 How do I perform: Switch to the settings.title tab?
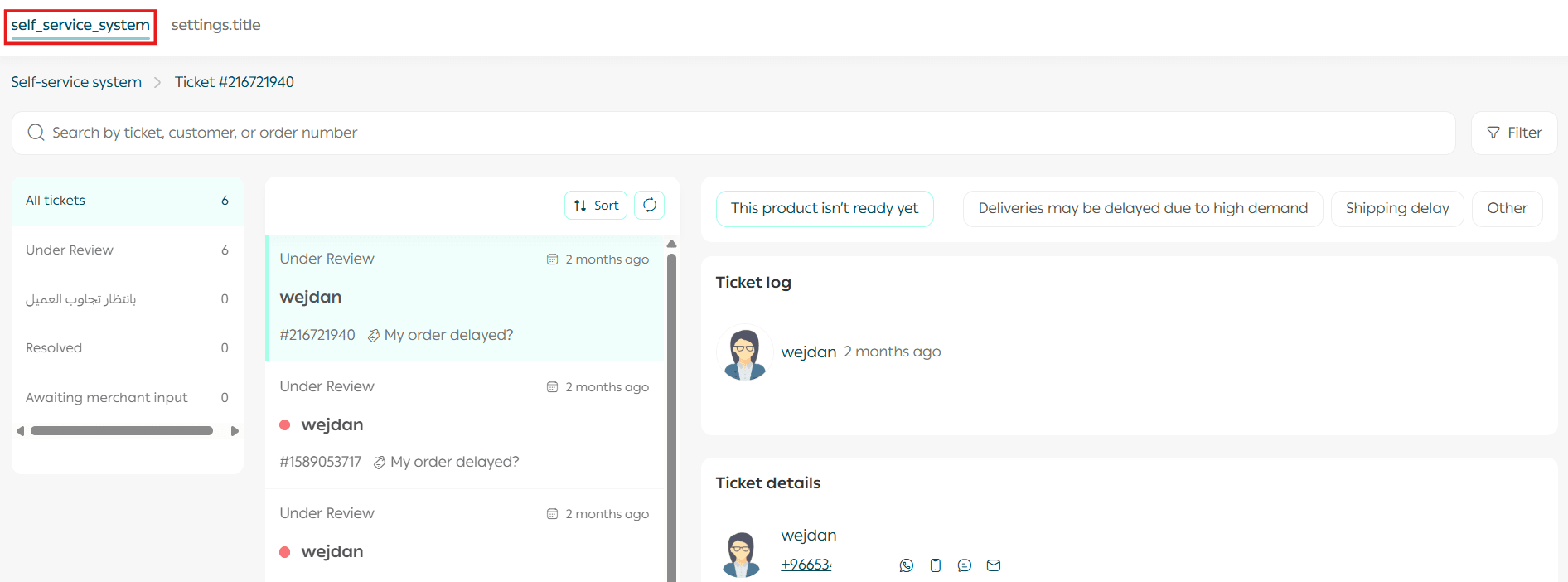[x=215, y=25]
